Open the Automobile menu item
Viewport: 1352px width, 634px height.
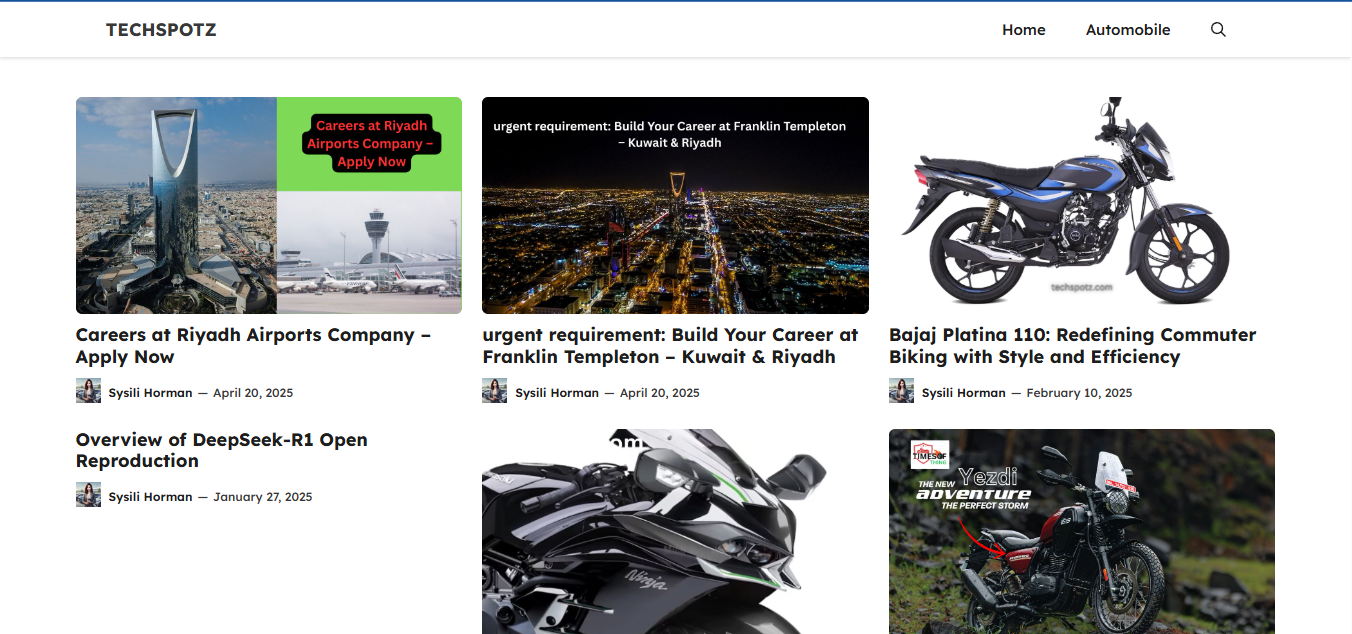(x=1128, y=30)
